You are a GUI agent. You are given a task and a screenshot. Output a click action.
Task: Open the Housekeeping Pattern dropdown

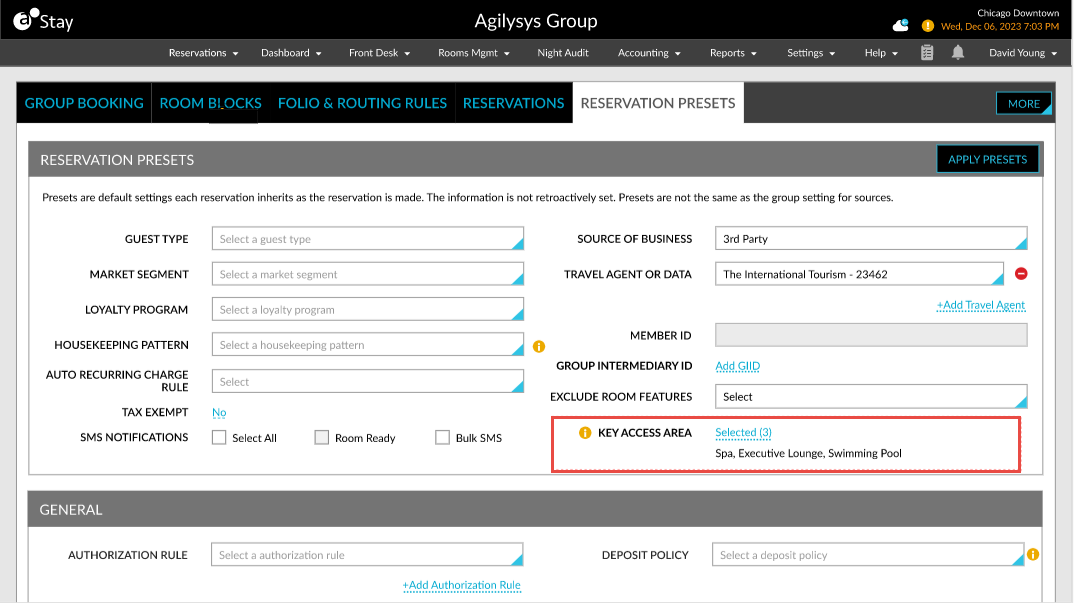[368, 345]
